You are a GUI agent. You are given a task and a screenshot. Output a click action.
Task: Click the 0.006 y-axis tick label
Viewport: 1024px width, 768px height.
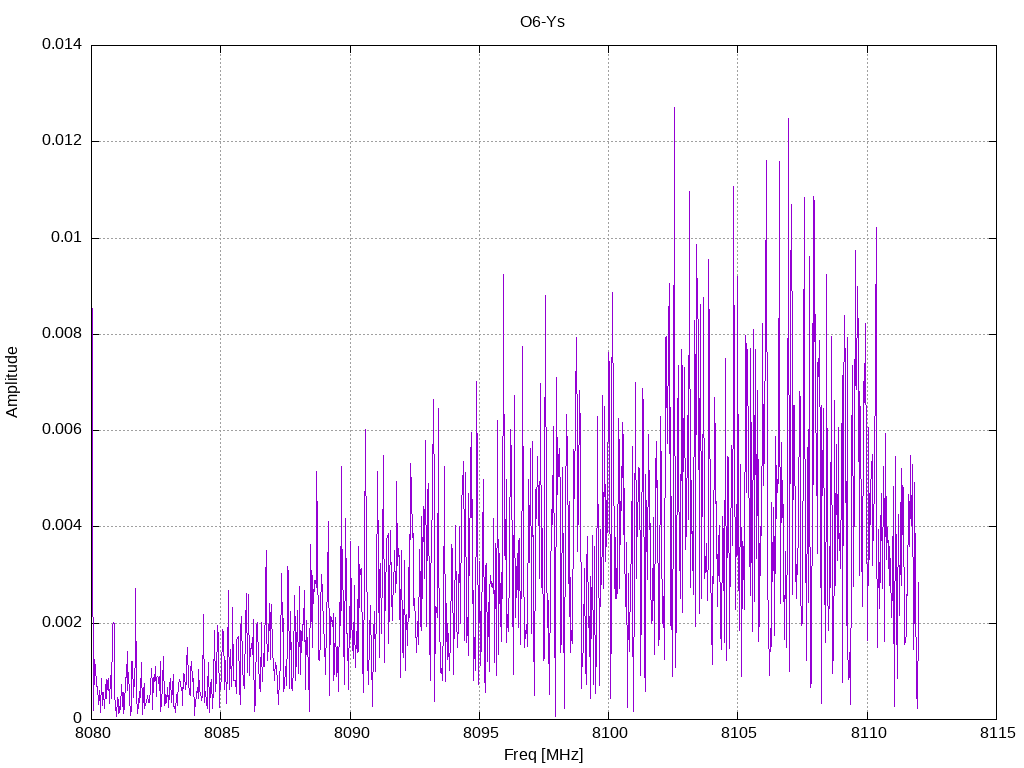point(62,430)
